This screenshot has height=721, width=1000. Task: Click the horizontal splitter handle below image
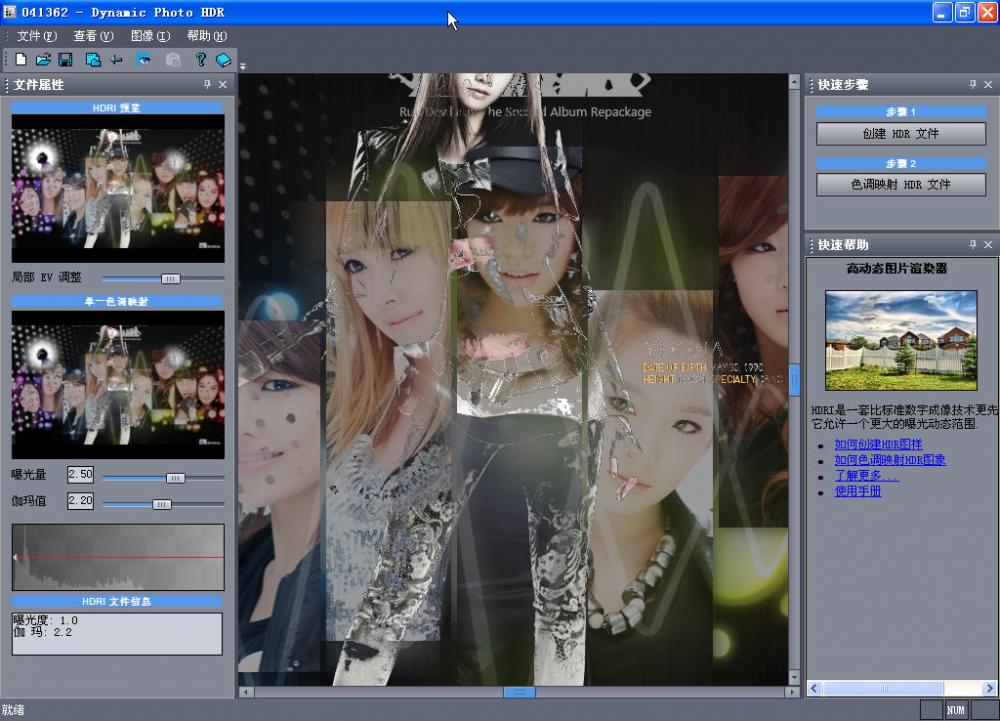[520, 692]
